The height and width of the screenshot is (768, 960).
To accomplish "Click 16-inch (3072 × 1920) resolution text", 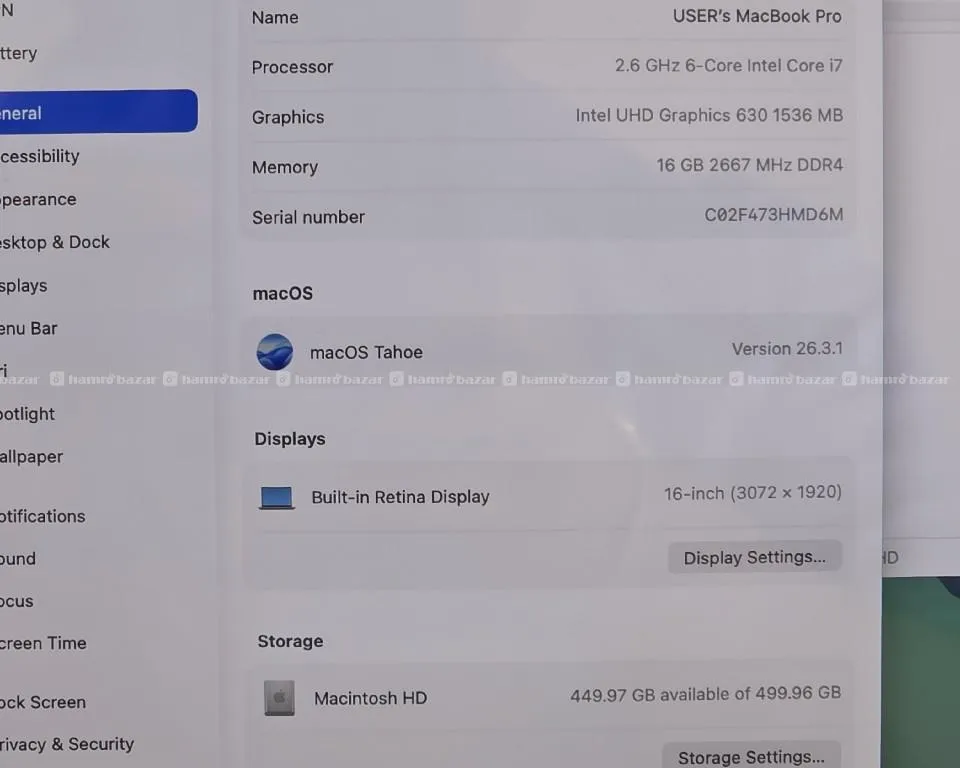I will click(x=752, y=493).
